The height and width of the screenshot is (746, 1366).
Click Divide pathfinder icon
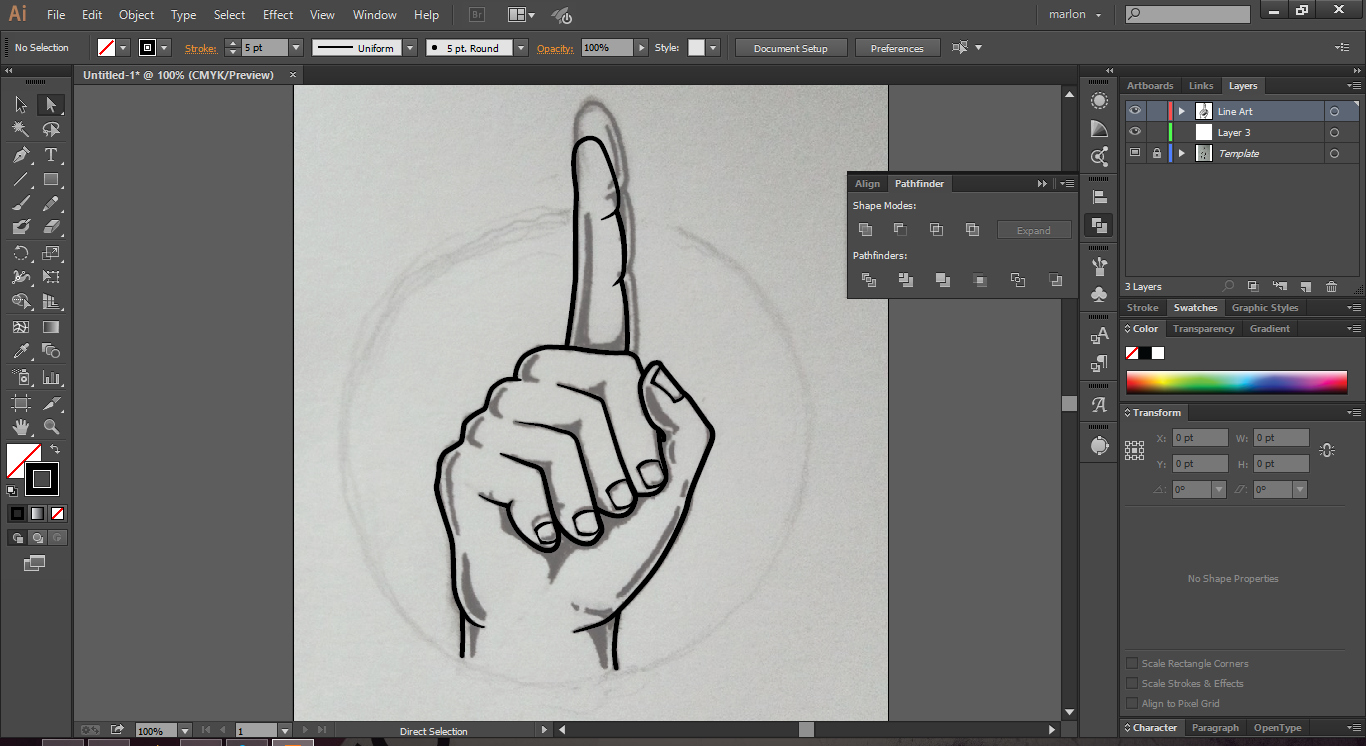(x=869, y=281)
